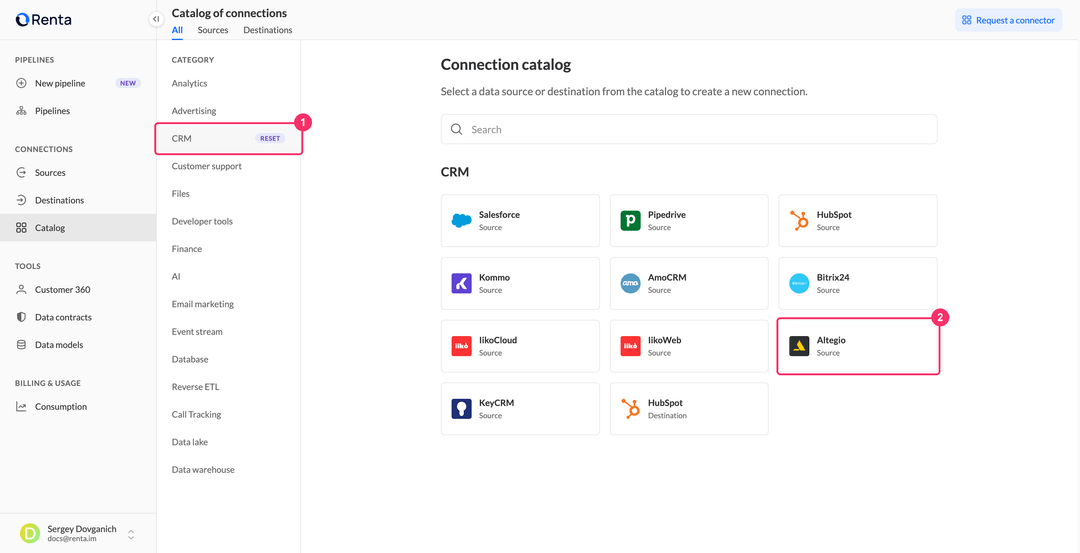This screenshot has width=1080, height=553.
Task: Click the NEW badge beside New pipeline
Action: (128, 83)
